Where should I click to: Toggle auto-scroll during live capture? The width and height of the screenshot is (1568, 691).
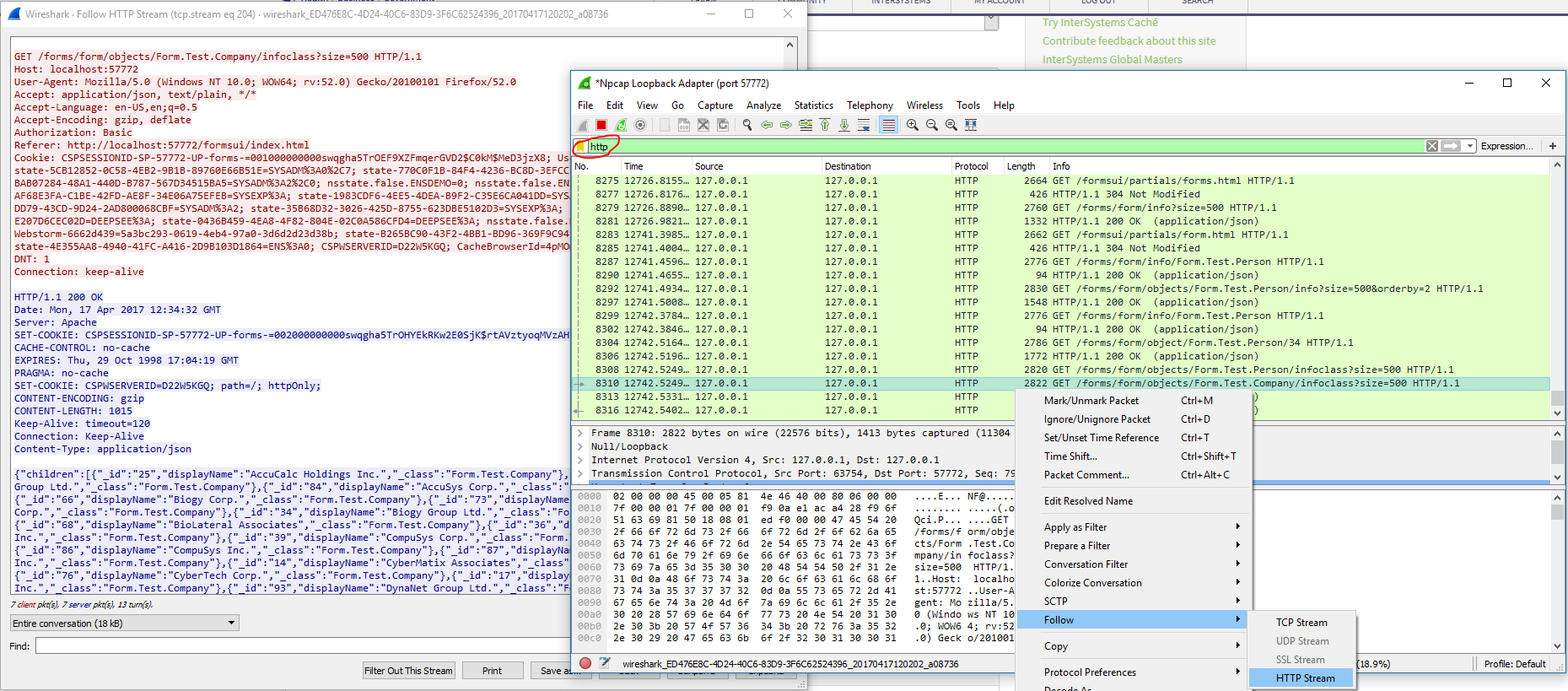(x=864, y=125)
